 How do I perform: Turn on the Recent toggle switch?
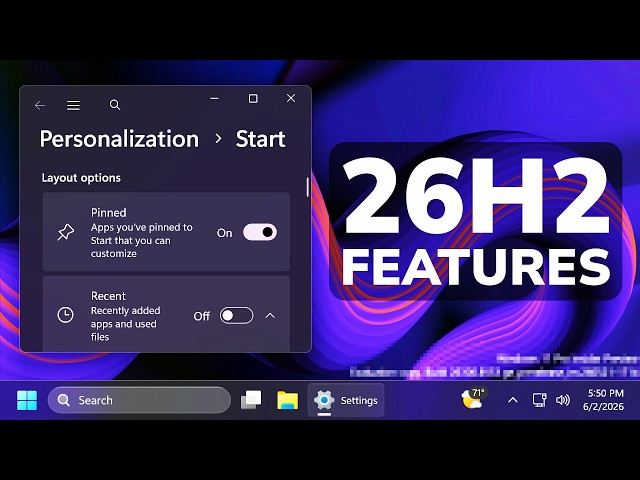pyautogui.click(x=236, y=316)
